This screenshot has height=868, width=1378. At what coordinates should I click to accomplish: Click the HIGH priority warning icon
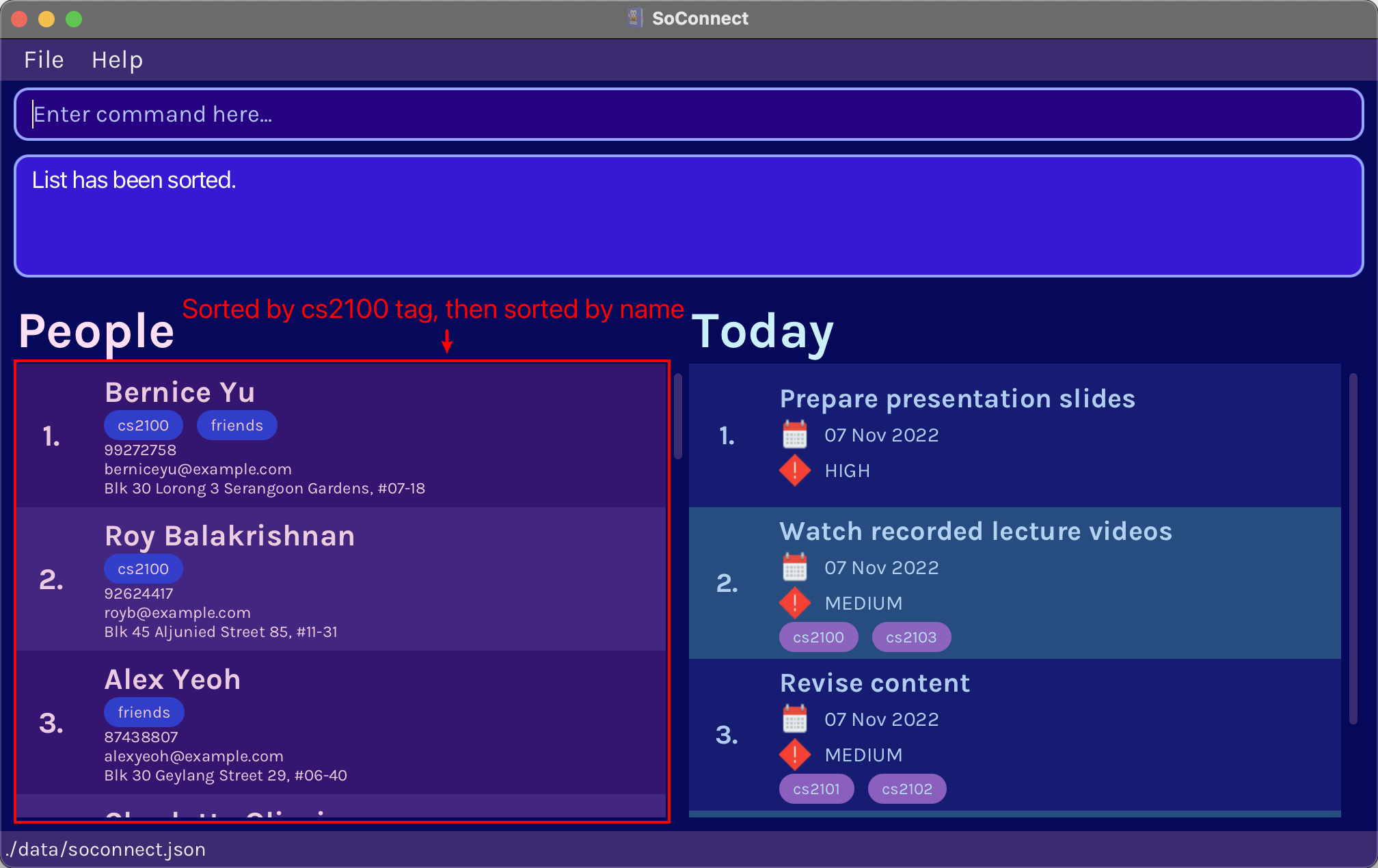[x=794, y=470]
